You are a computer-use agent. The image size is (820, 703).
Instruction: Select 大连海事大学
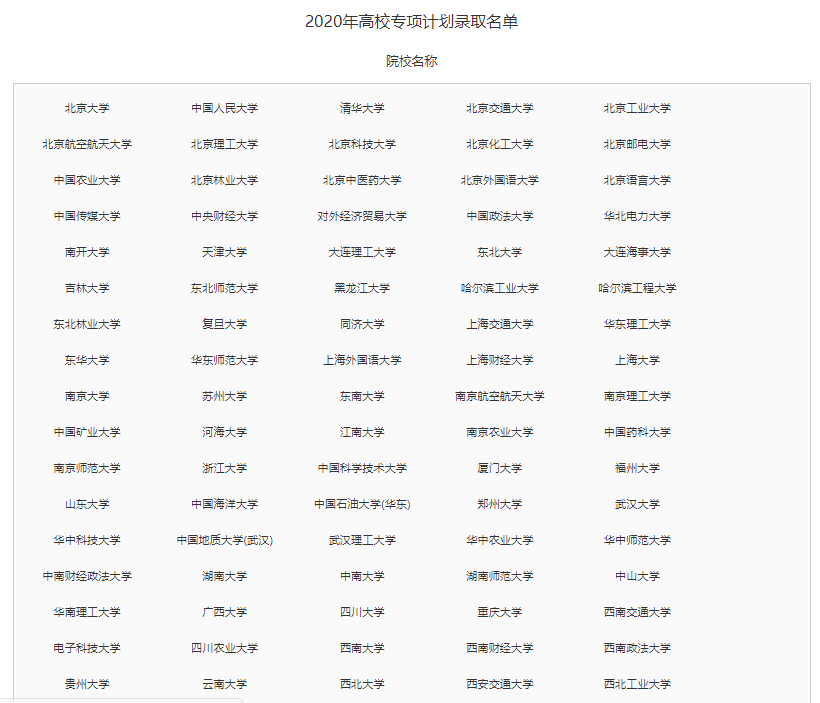(637, 252)
